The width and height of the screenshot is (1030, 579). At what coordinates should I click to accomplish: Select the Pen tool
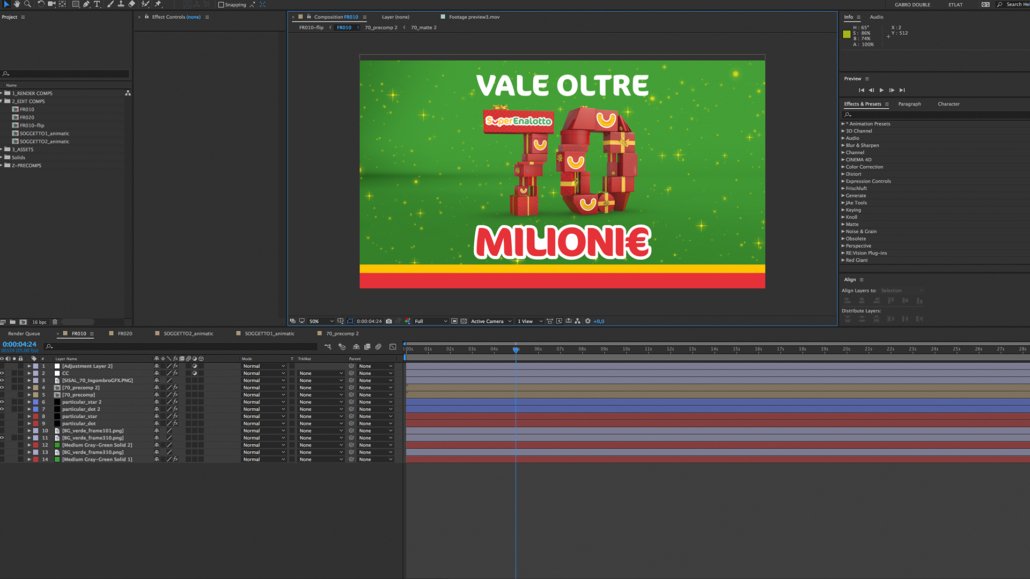[x=86, y=4]
